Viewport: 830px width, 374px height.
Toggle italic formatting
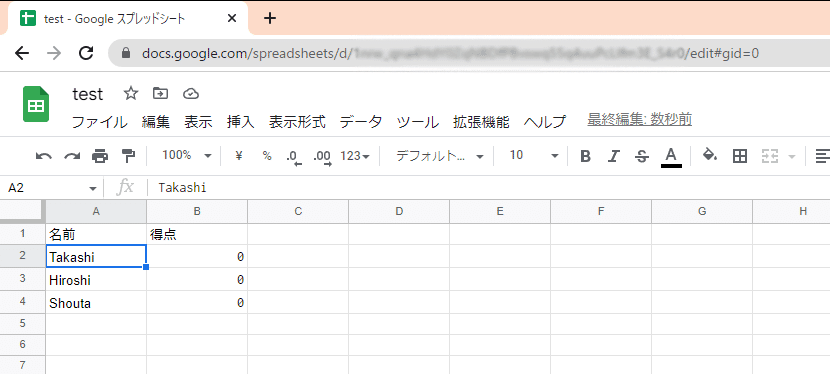(x=614, y=156)
